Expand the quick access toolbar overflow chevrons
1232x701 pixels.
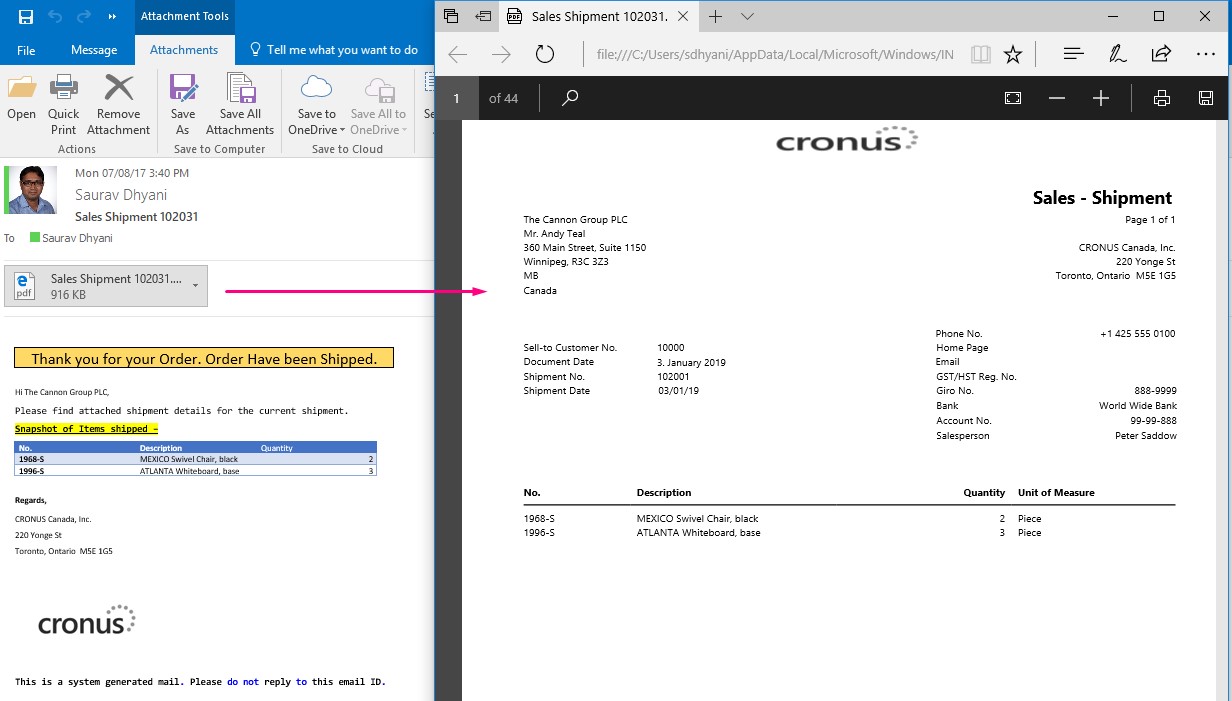tap(111, 17)
